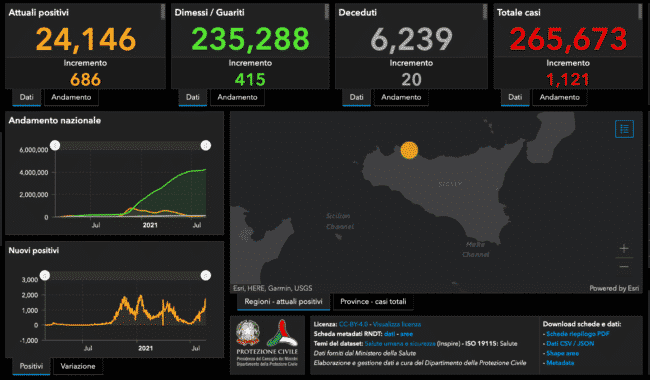Switch to the Positivi chart tab
Screen dimensions: 650x380
pos(32,366)
